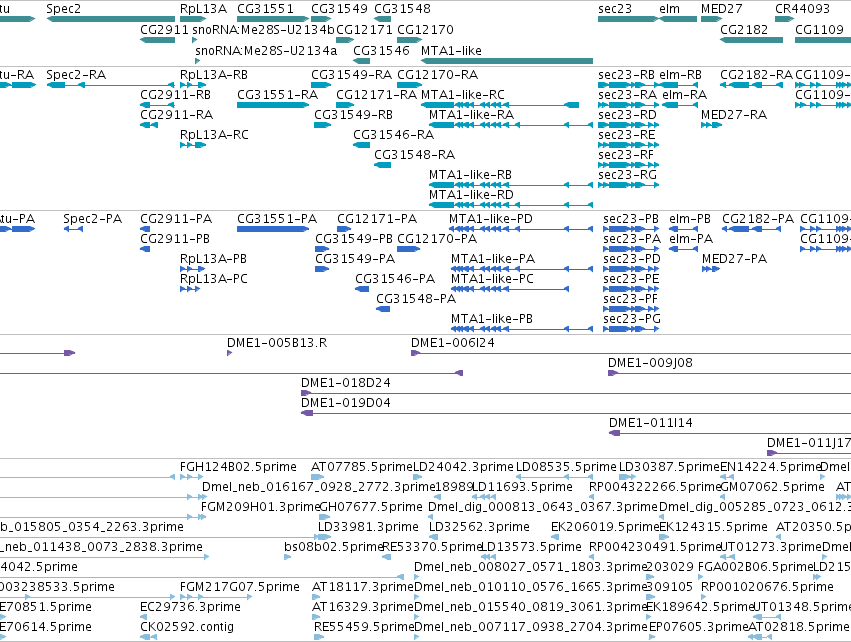This screenshot has width=851, height=642.
Task: Click EST bs08b02.5prime
Action: [x=288, y=557]
